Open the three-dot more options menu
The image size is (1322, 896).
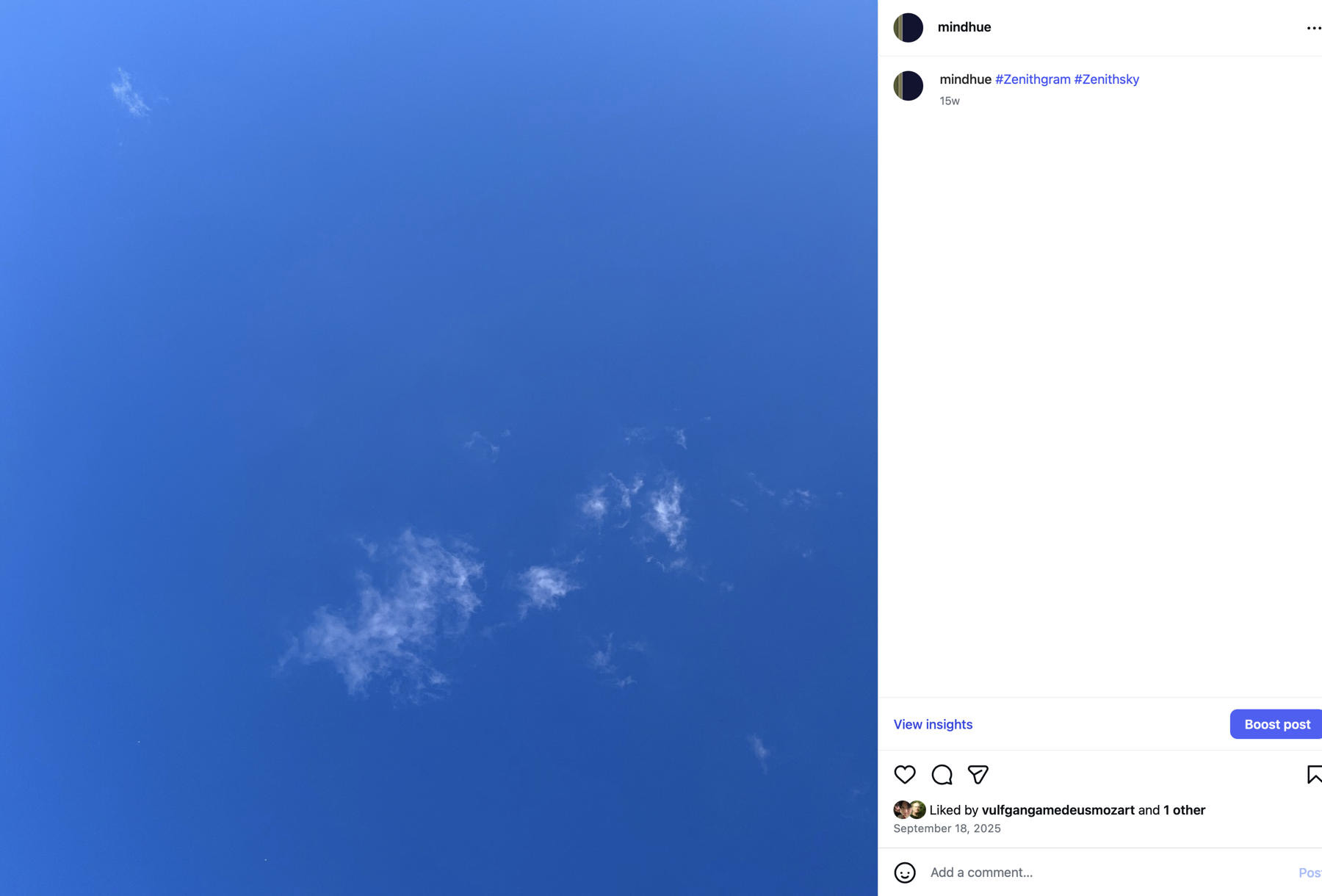[1314, 28]
